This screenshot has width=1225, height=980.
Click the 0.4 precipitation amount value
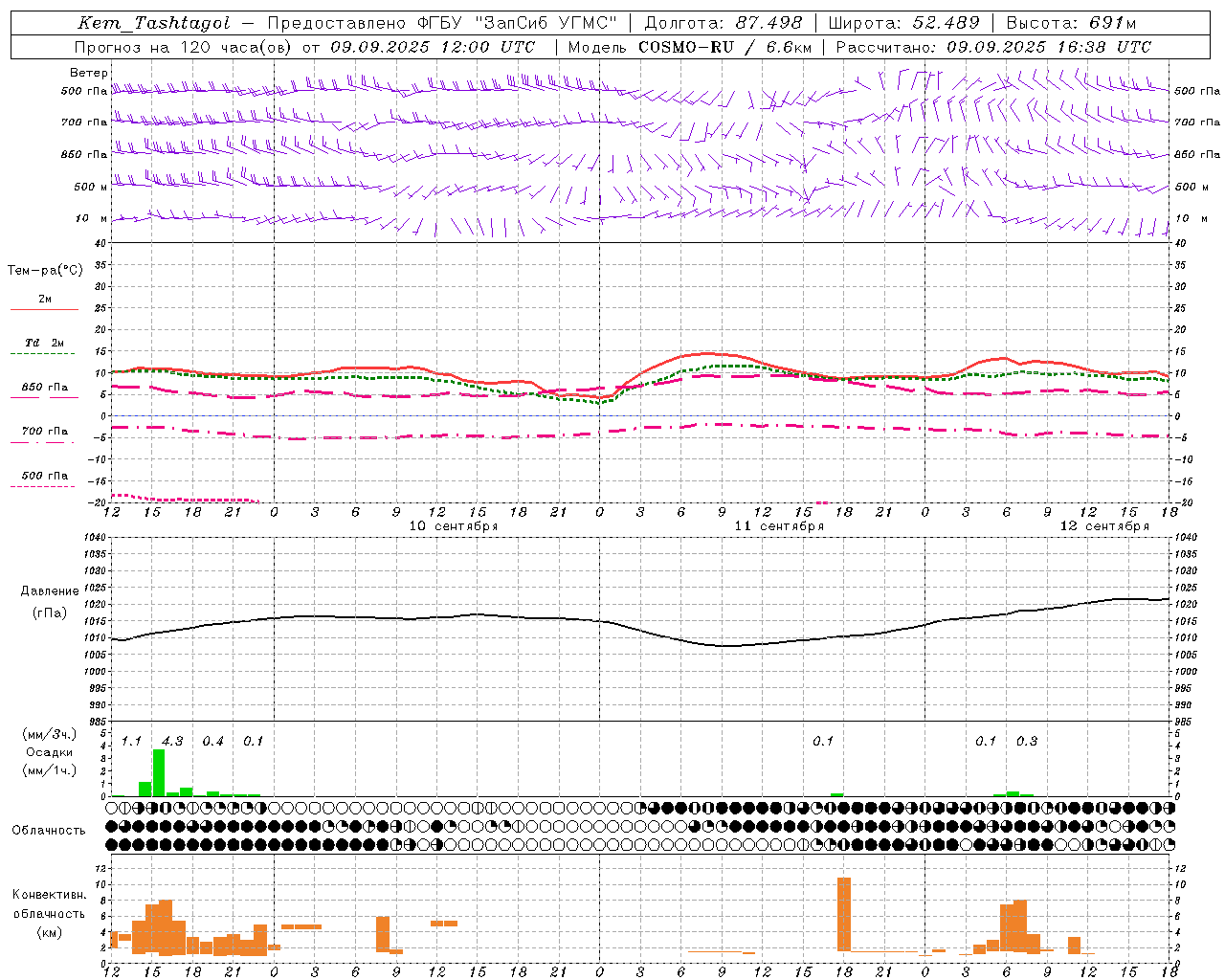[212, 742]
